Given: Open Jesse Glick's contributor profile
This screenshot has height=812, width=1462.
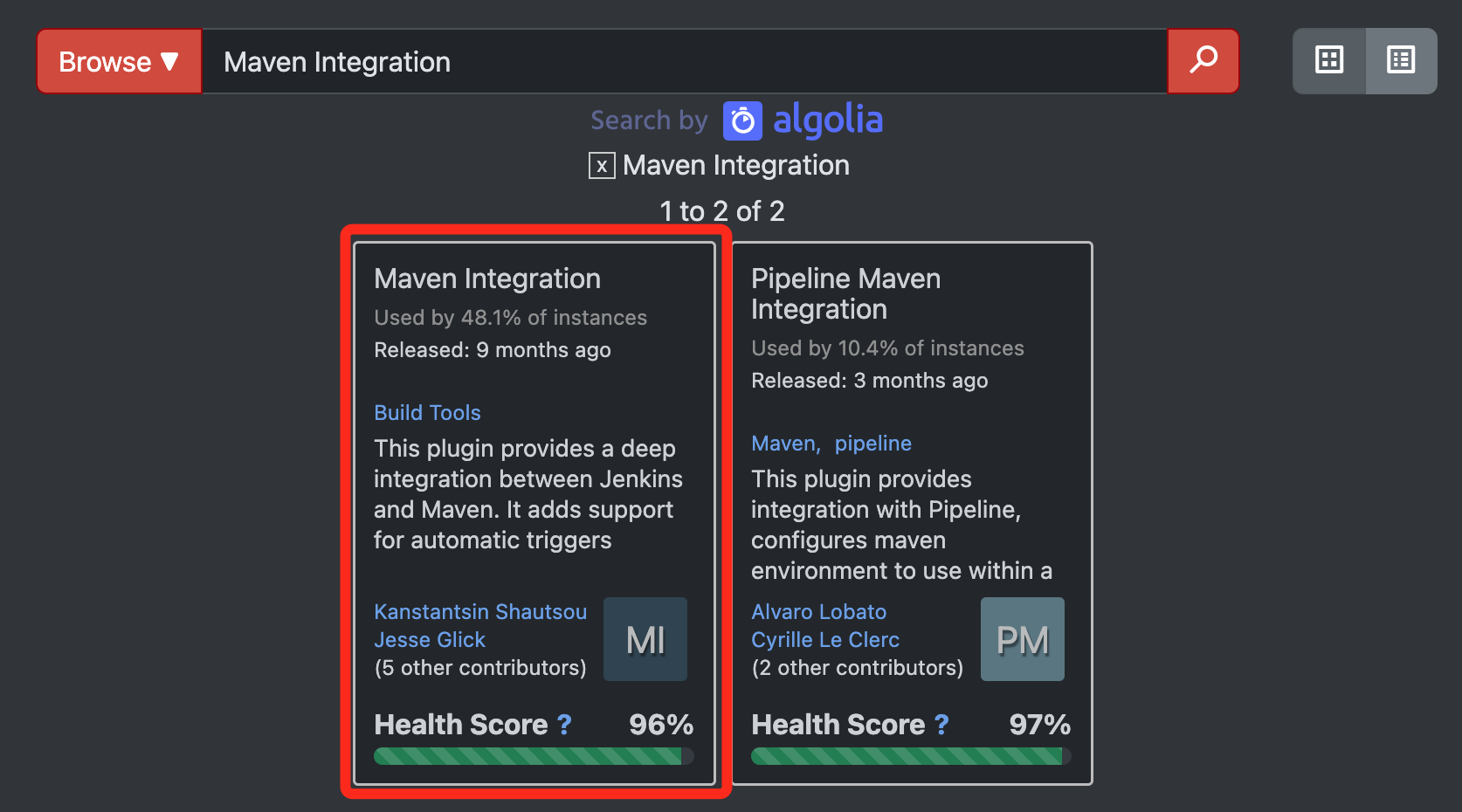Looking at the screenshot, I should pos(430,640).
